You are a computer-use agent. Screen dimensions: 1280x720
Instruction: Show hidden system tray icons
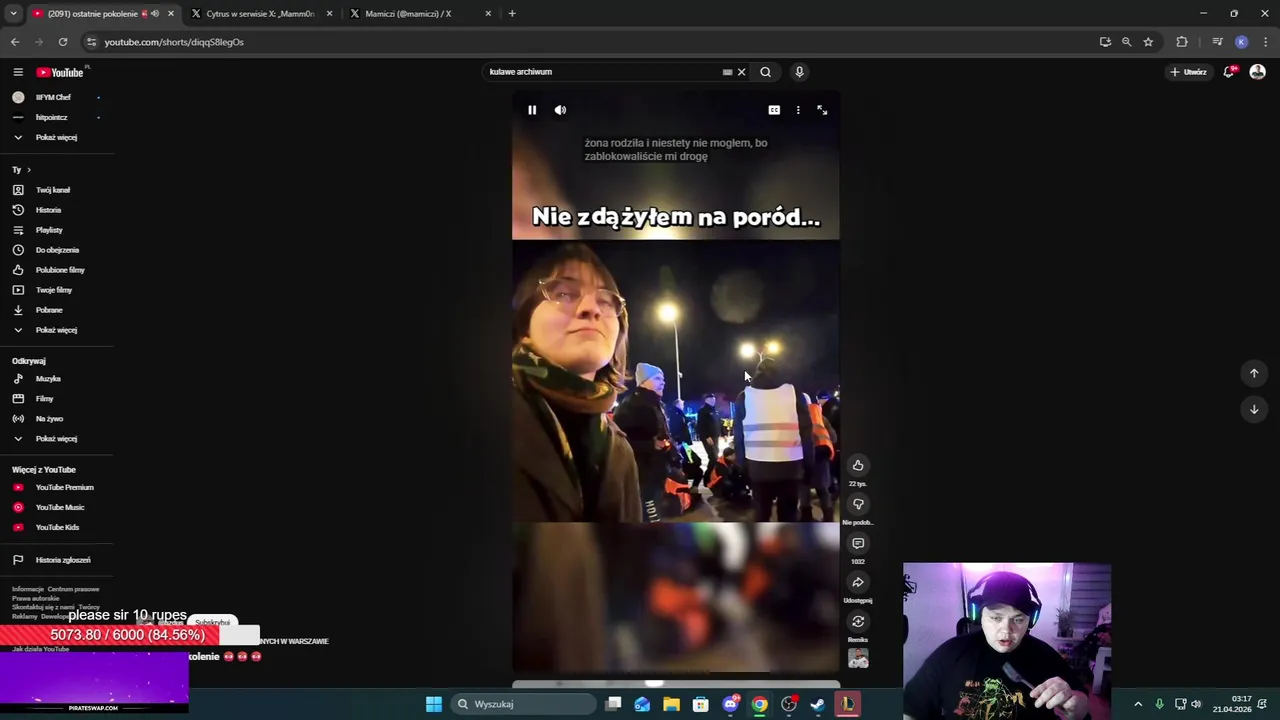(x=1138, y=704)
